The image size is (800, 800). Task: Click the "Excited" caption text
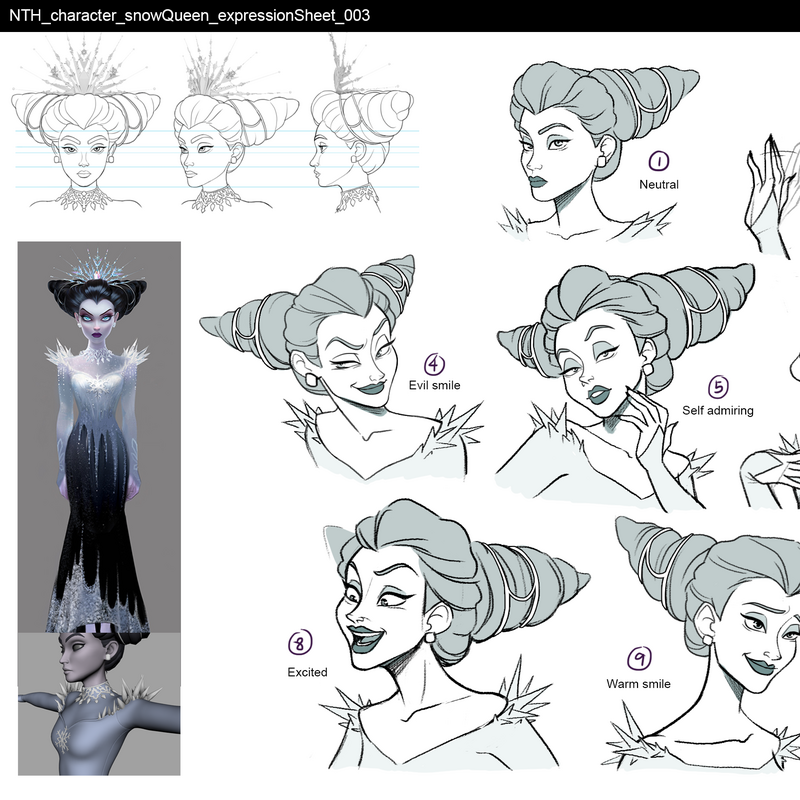click(x=307, y=672)
